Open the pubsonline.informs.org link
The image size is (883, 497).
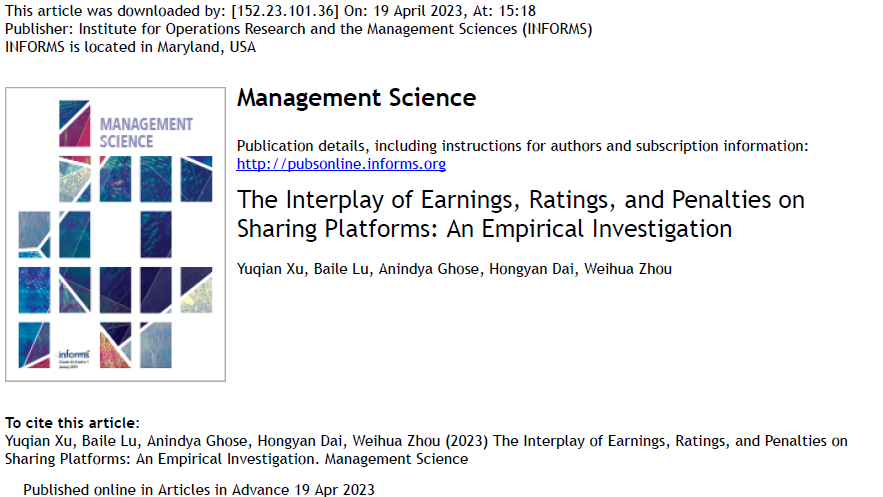click(341, 164)
